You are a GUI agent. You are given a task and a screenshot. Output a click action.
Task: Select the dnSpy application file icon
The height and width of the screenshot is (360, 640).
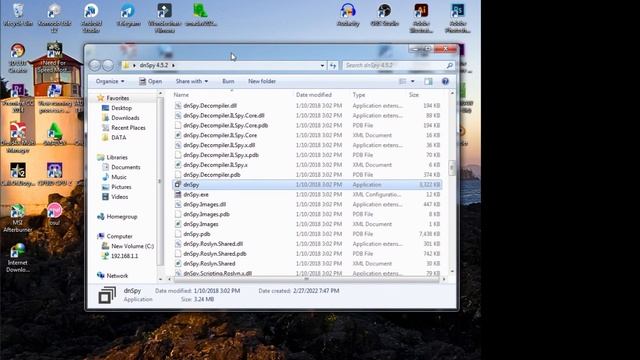pyautogui.click(x=178, y=184)
